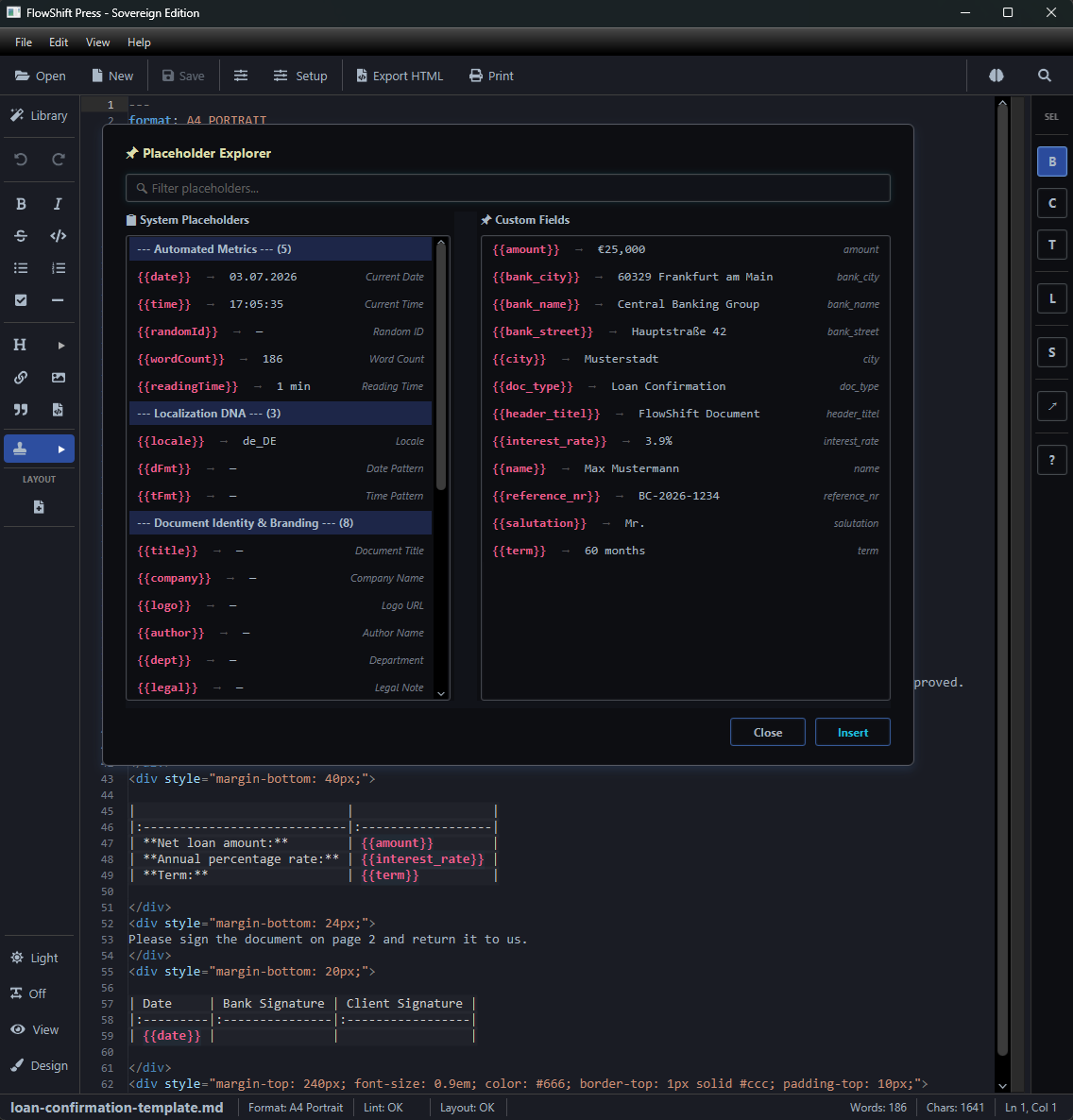This screenshot has height=1120, width=1073.
Task: Select the {{reference_nr}} custom field
Action: point(685,496)
